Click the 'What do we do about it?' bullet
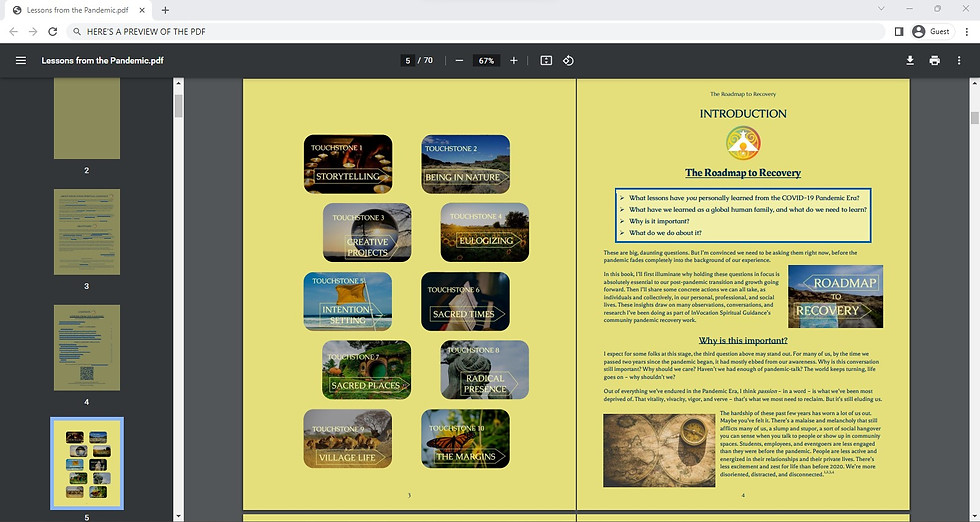The image size is (980, 522). tap(665, 233)
